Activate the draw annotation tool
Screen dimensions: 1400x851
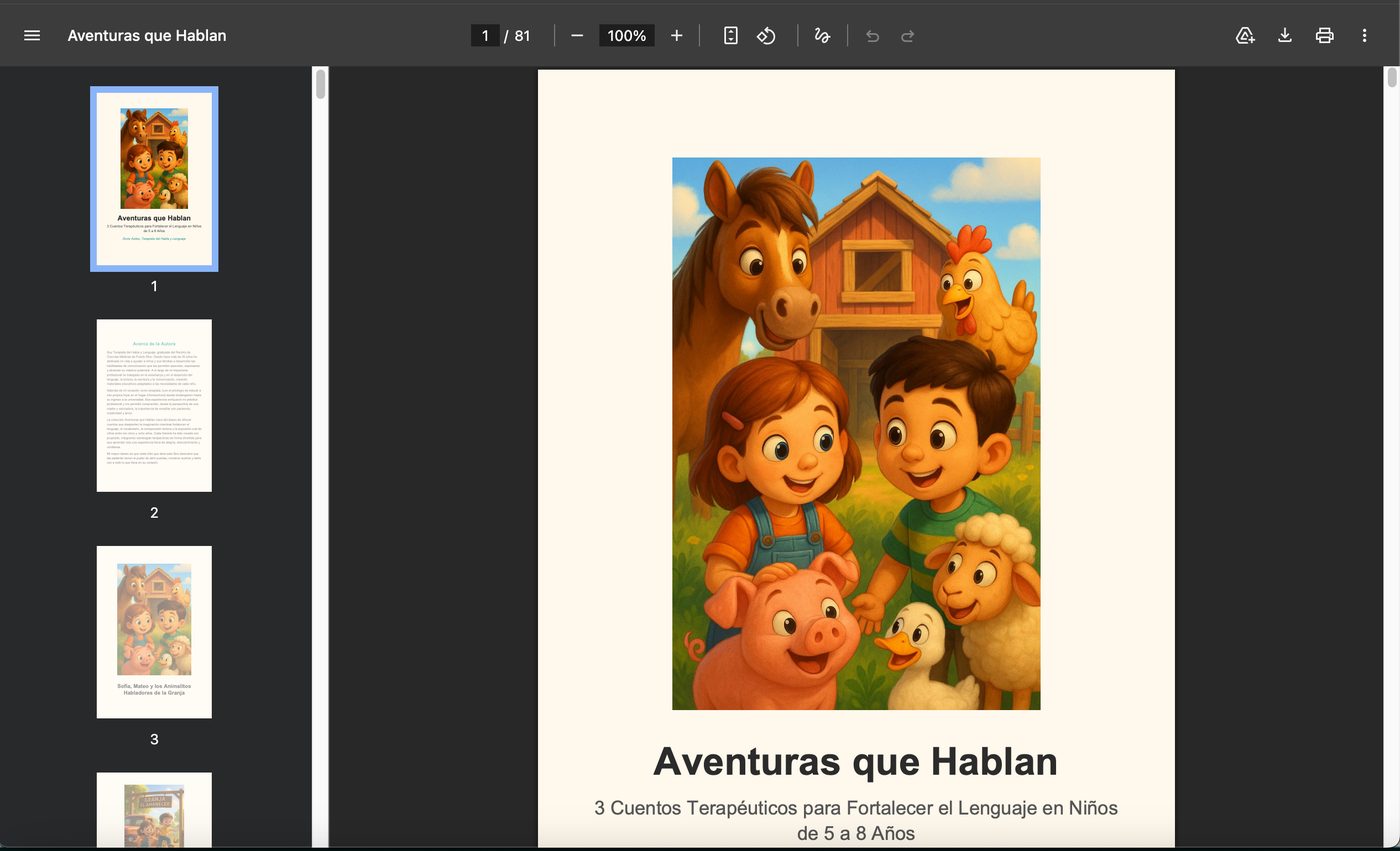[822, 35]
